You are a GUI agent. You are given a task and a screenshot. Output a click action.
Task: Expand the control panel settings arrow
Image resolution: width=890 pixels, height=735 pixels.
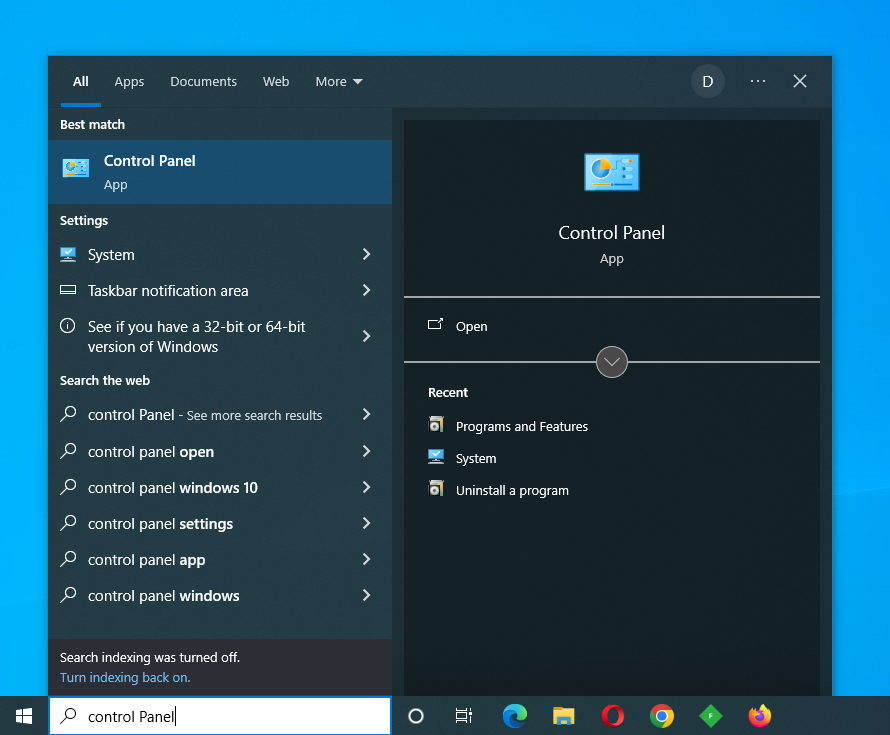pyautogui.click(x=366, y=523)
